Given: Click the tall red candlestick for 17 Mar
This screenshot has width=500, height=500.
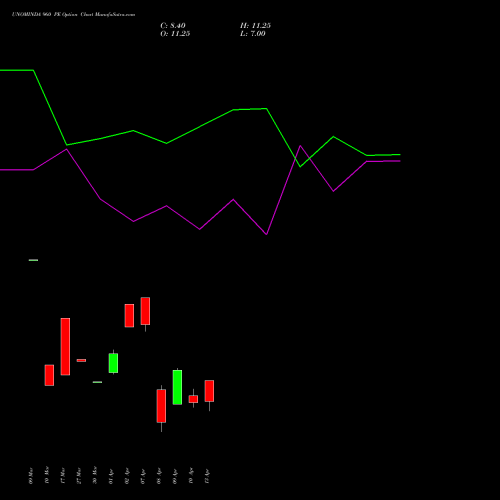Looking at the screenshot, I should (65, 347).
